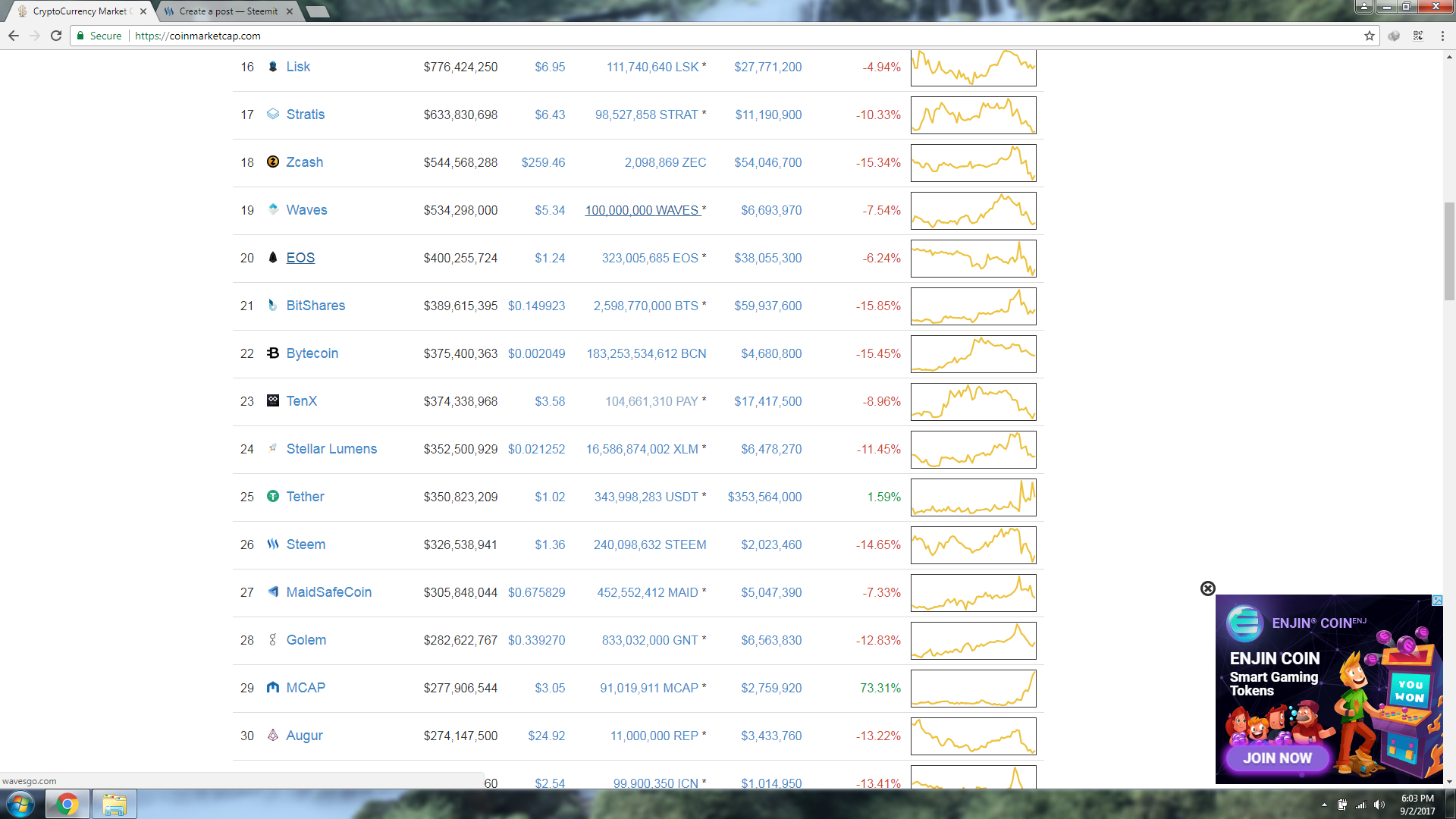Click the Waves coin icon
This screenshot has height=819, width=1456.
point(273,210)
